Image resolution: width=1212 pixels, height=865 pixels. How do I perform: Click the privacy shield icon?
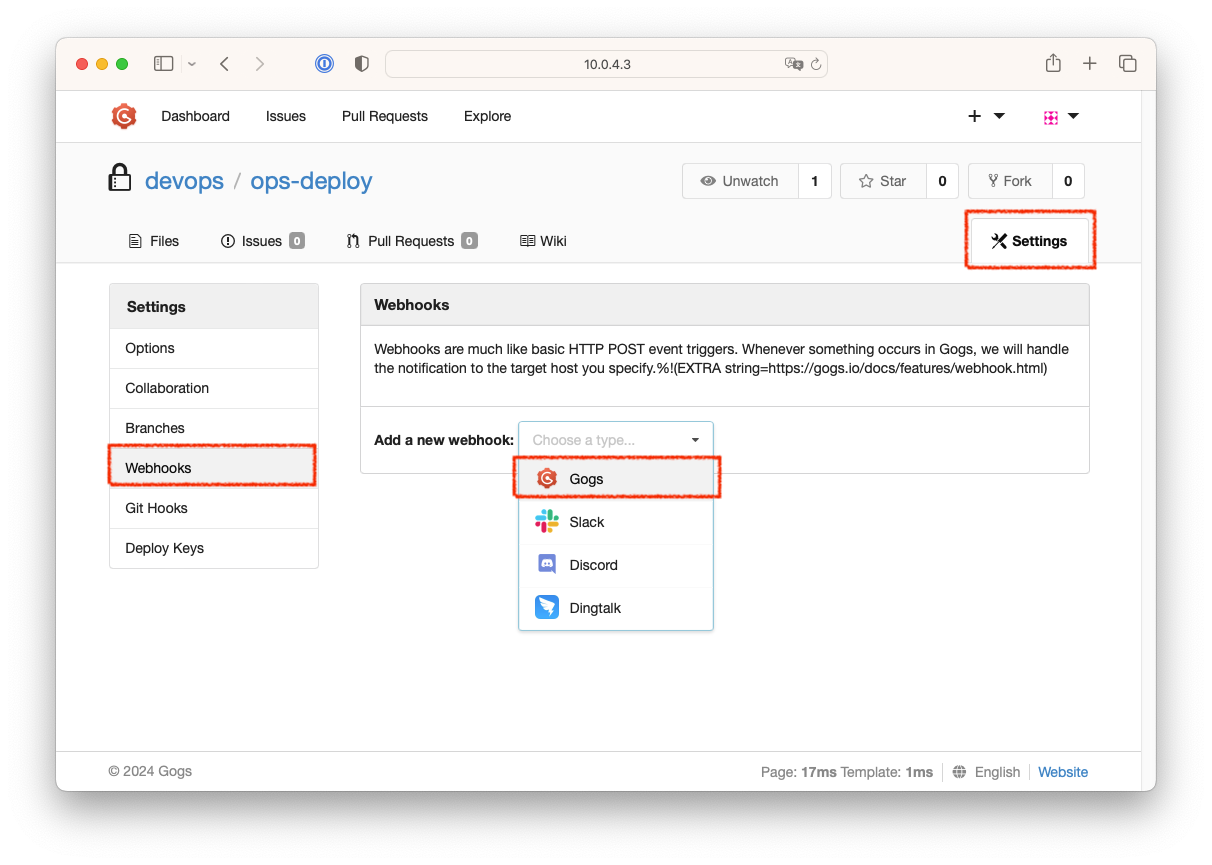[x=362, y=64]
